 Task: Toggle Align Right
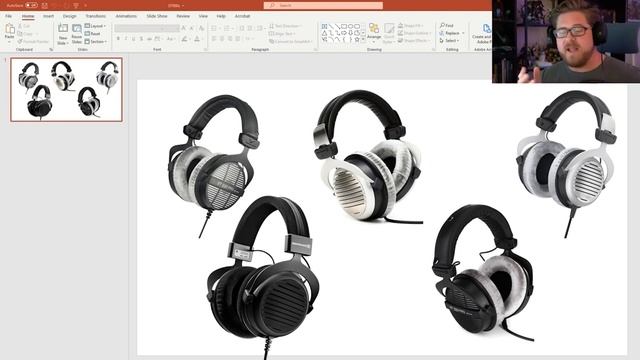click(230, 39)
